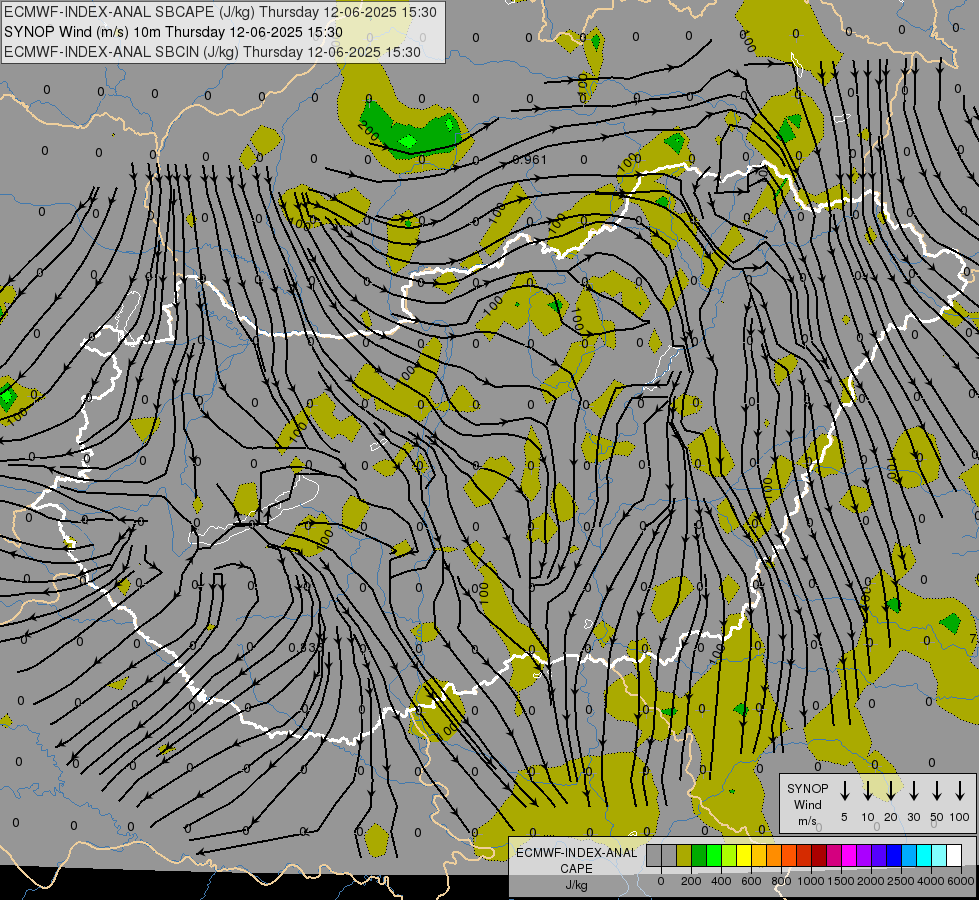The image size is (979, 900).
Task: Click the 'ECMWF-INDEX-ANAL CAPE J/kg' legend label
Action: [x=576, y=868]
